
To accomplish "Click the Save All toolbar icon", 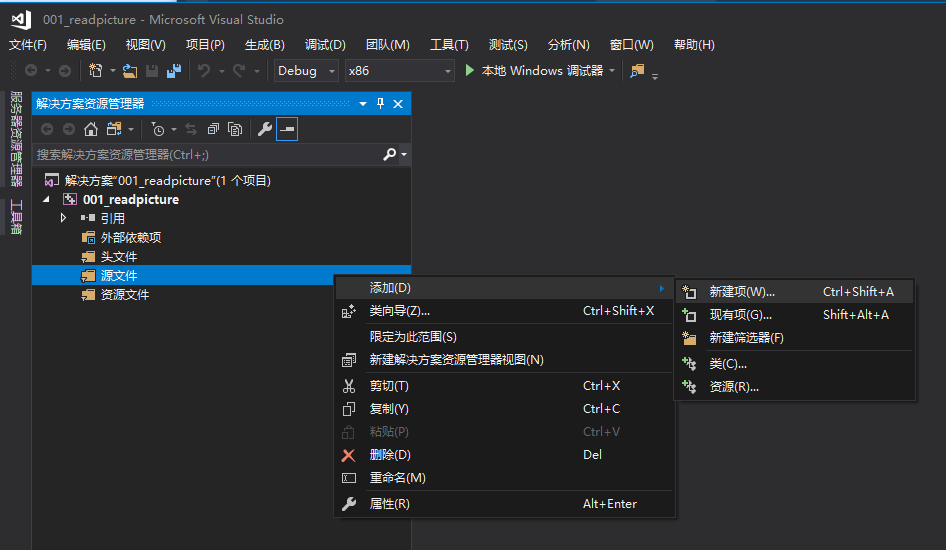I will pos(174,71).
